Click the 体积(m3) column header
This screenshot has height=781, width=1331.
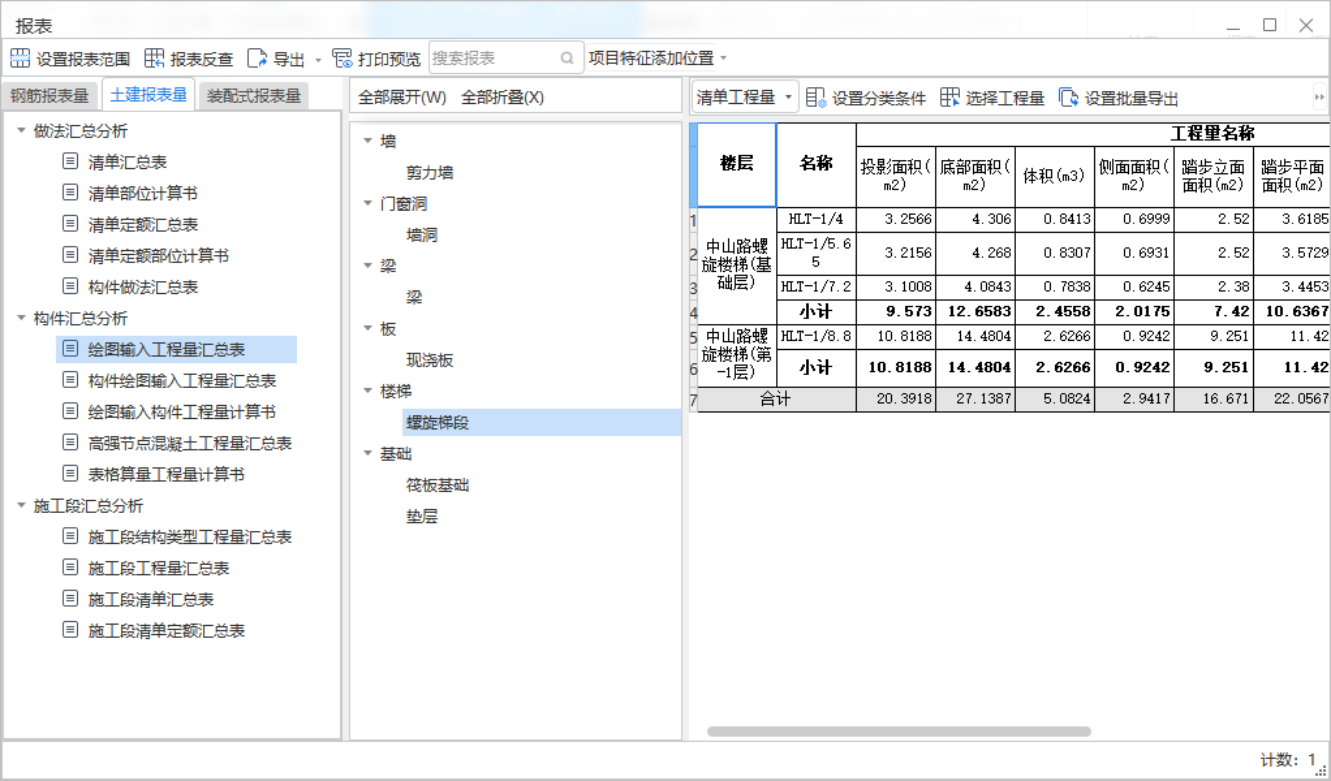pyautogui.click(x=1054, y=176)
